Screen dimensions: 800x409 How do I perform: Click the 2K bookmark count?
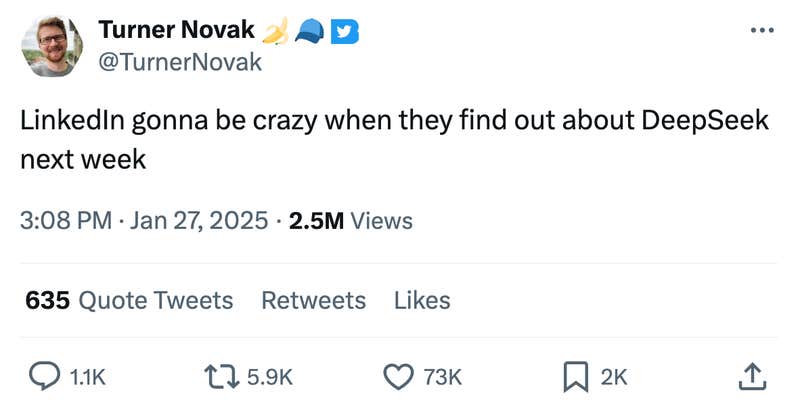point(614,377)
